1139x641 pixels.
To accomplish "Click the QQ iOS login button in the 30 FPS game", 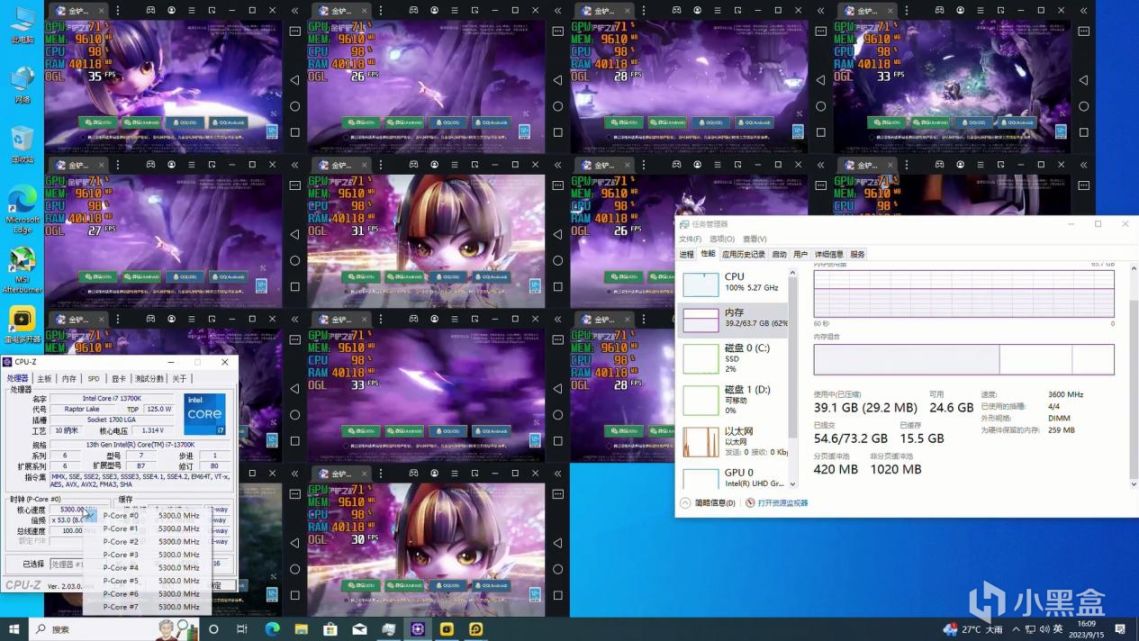I will (x=448, y=585).
